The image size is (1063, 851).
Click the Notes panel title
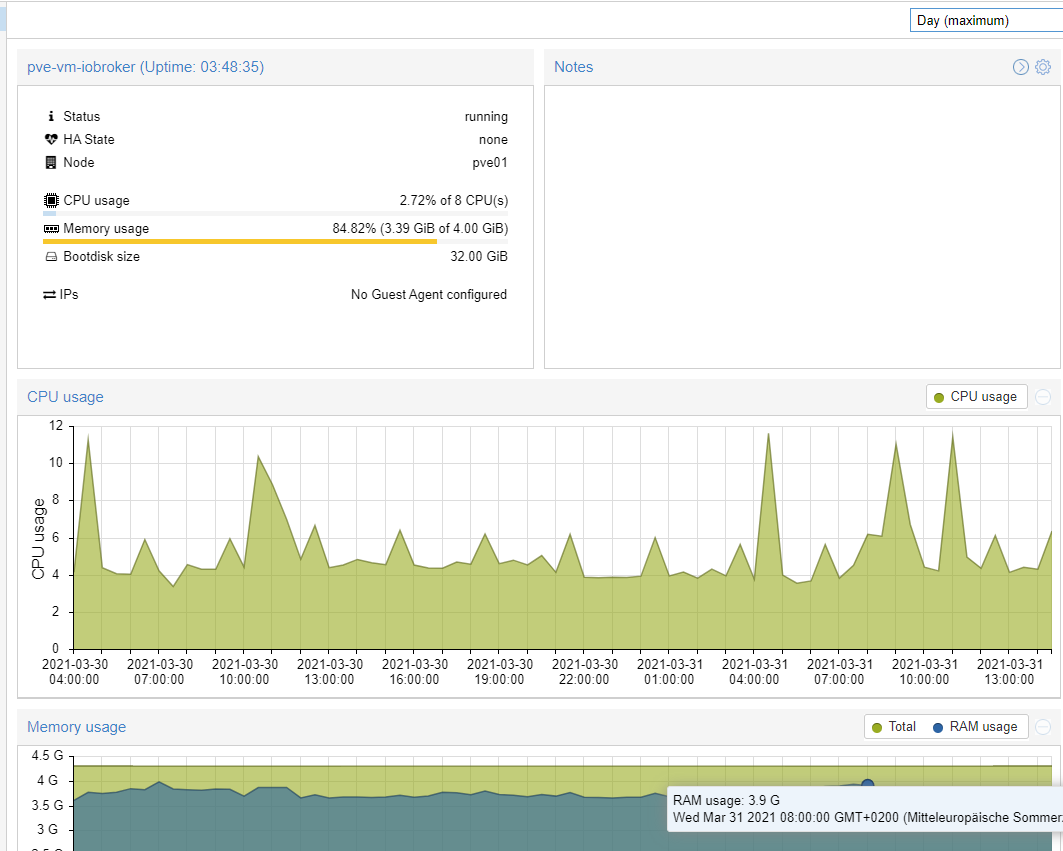tap(574, 67)
